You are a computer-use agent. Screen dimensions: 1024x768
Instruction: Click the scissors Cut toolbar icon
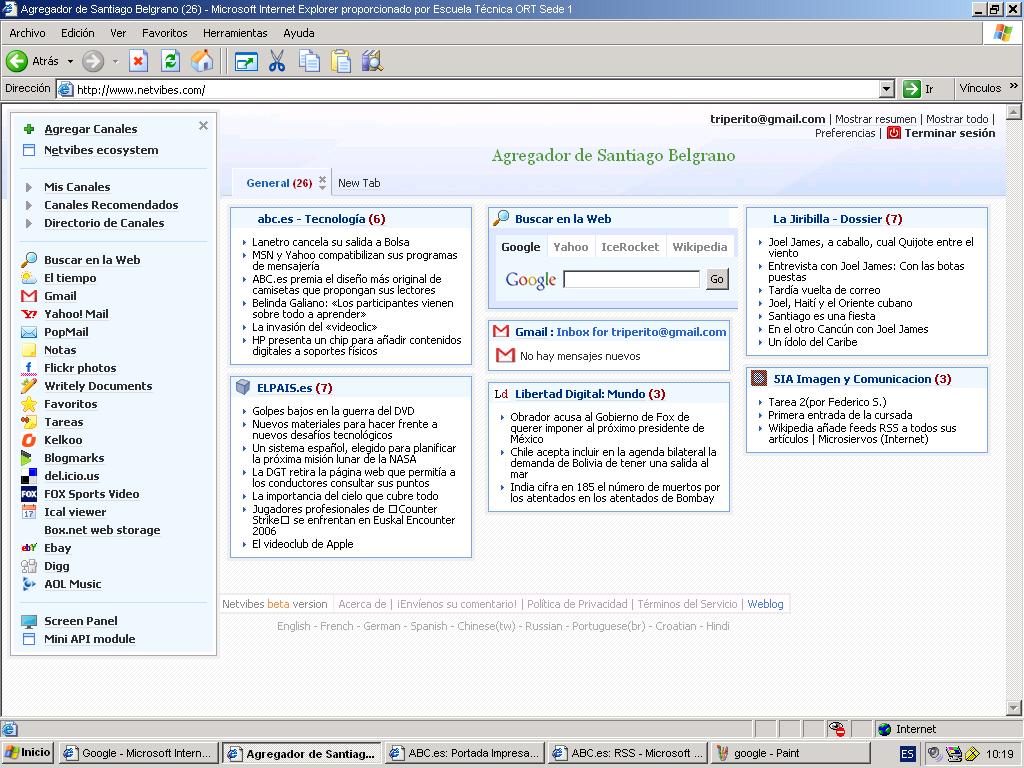(x=277, y=61)
